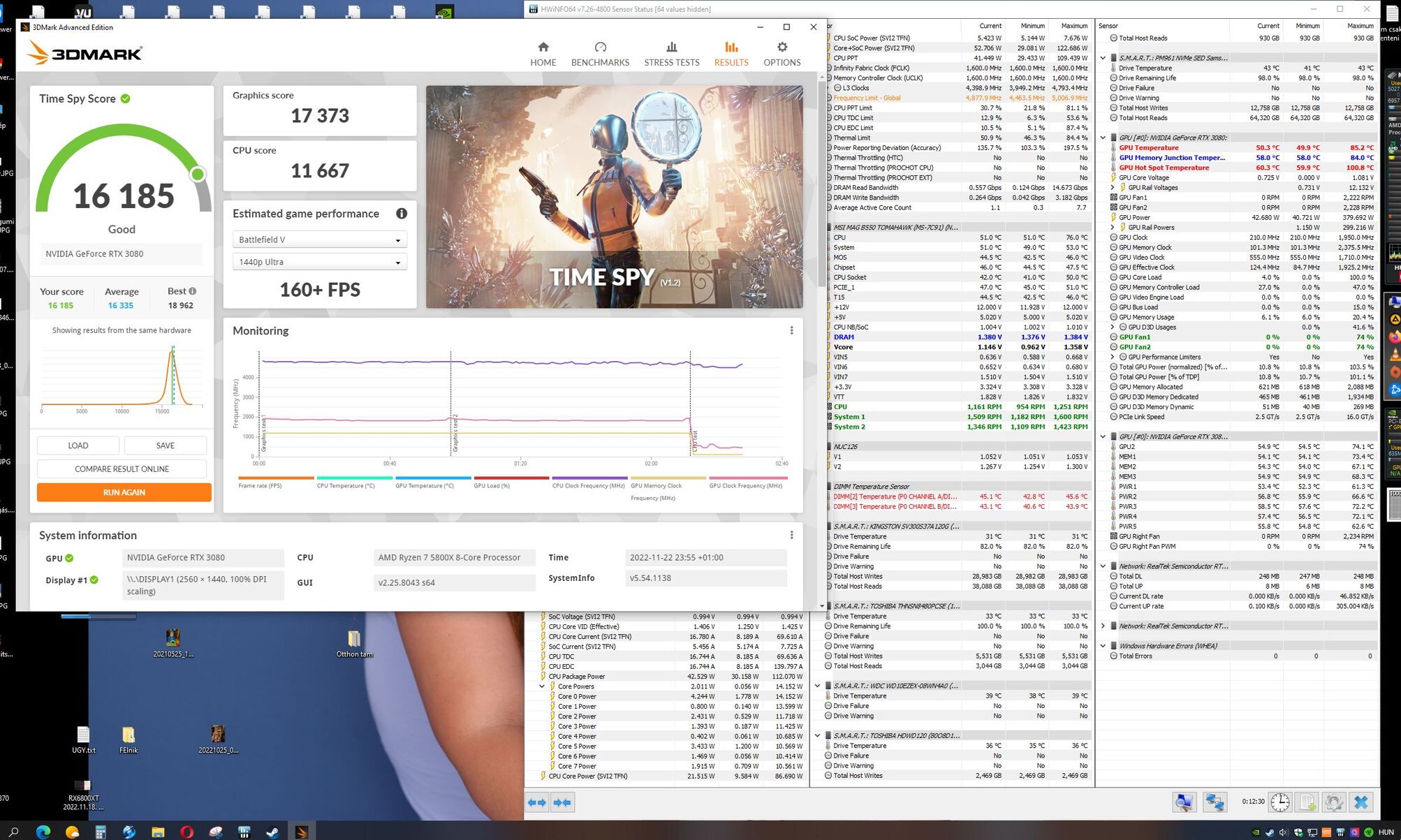Collapse Windows Hardware Errors (WHEA) group
1401x840 pixels.
point(1103,646)
